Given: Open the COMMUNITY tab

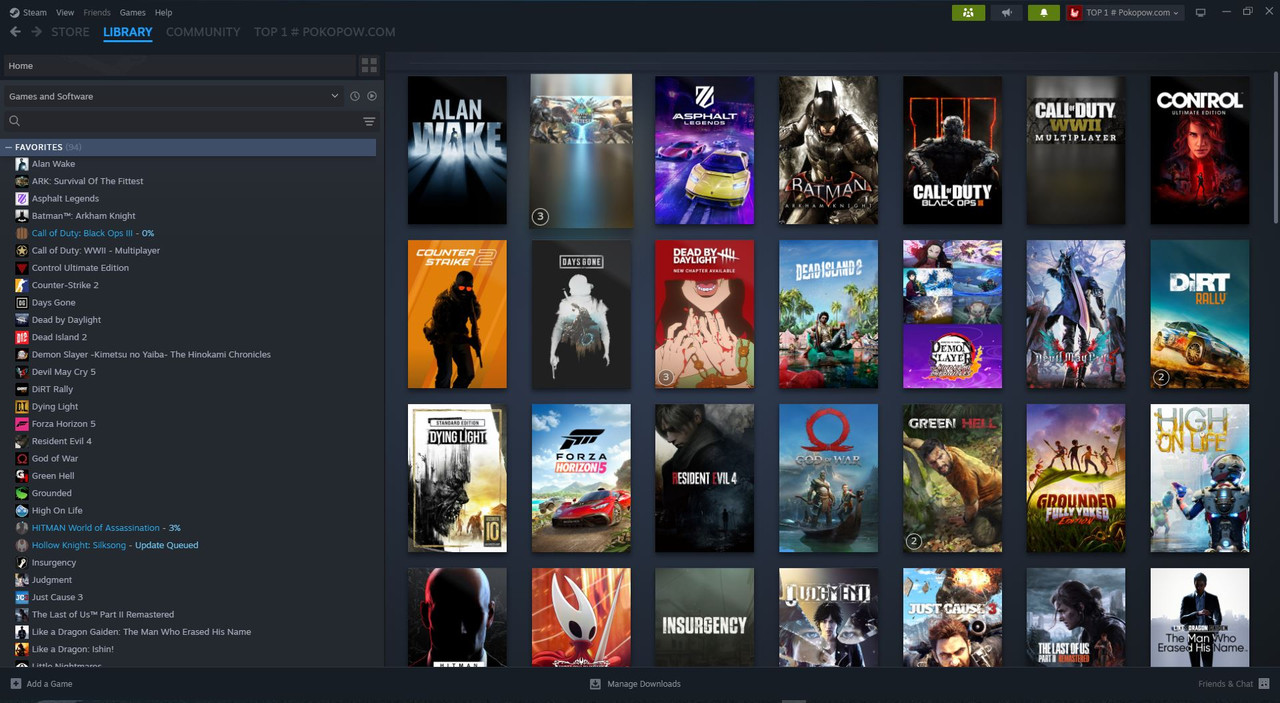Looking at the screenshot, I should click(x=203, y=32).
